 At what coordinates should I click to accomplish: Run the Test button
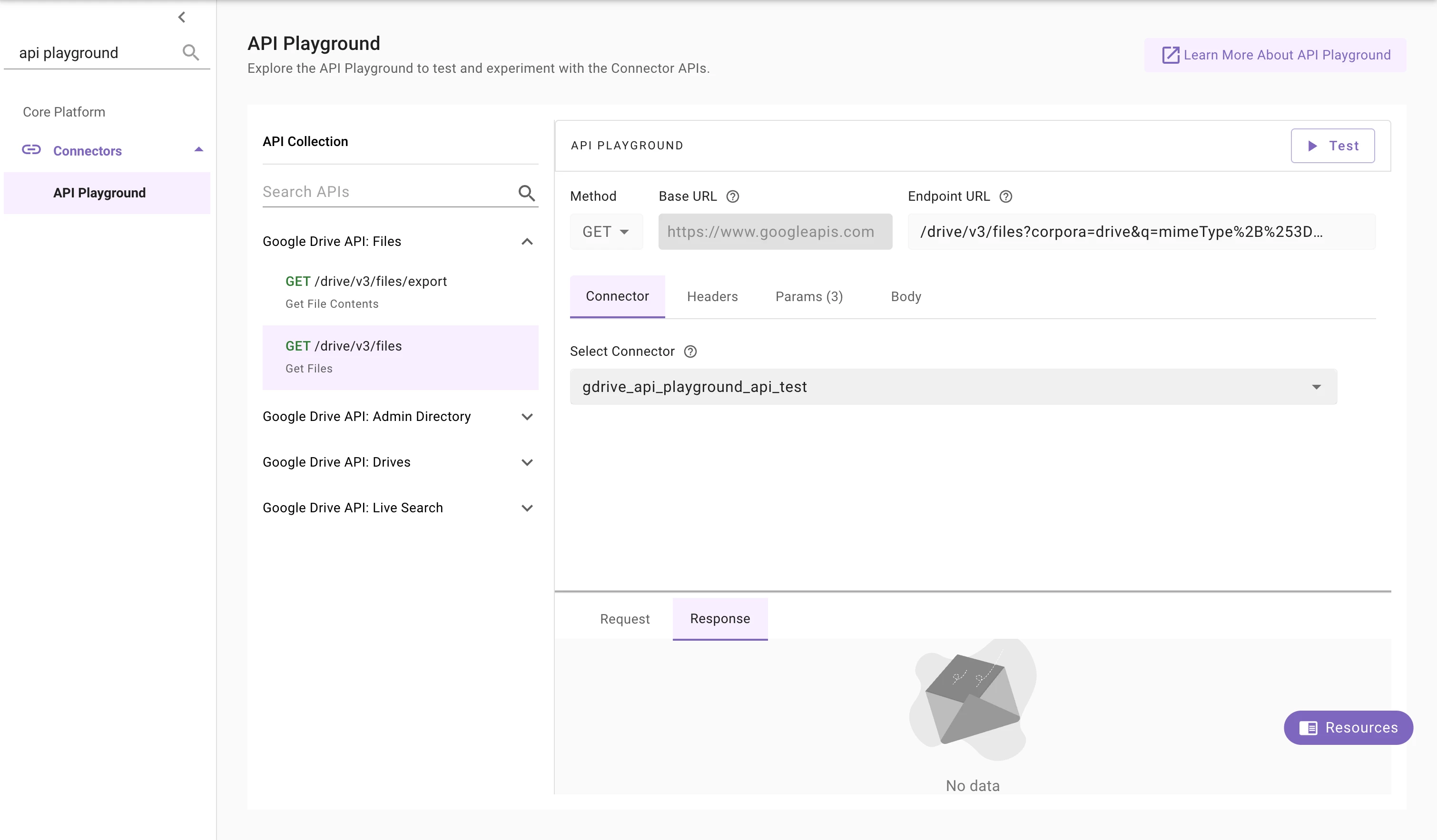tap(1332, 146)
